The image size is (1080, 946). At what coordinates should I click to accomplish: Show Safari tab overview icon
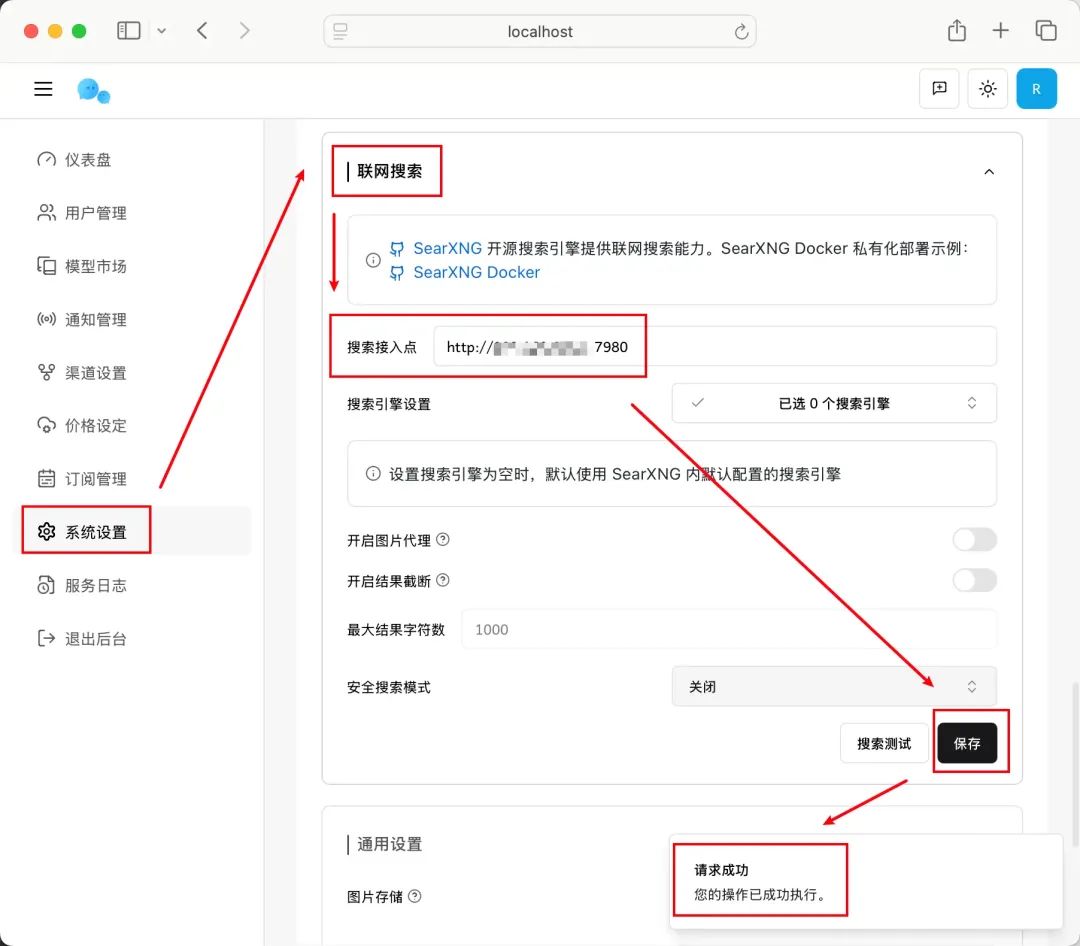1046,31
